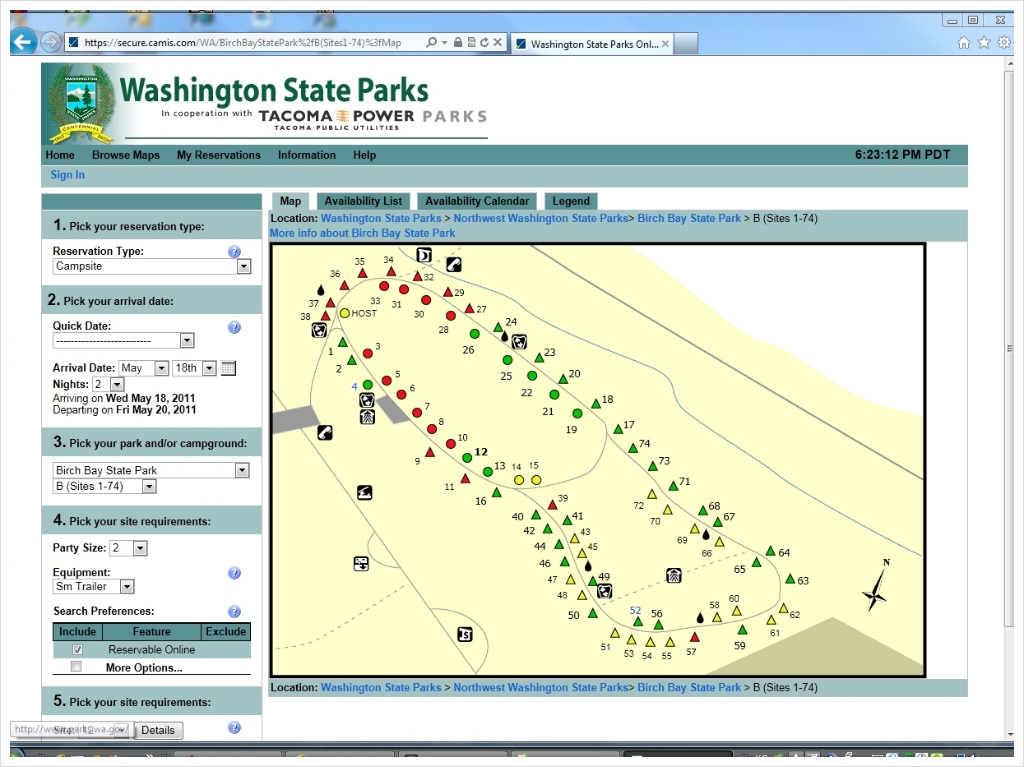This screenshot has height=767, width=1024.
Task: Select green circle campsite 26 on map
Action: coord(475,334)
